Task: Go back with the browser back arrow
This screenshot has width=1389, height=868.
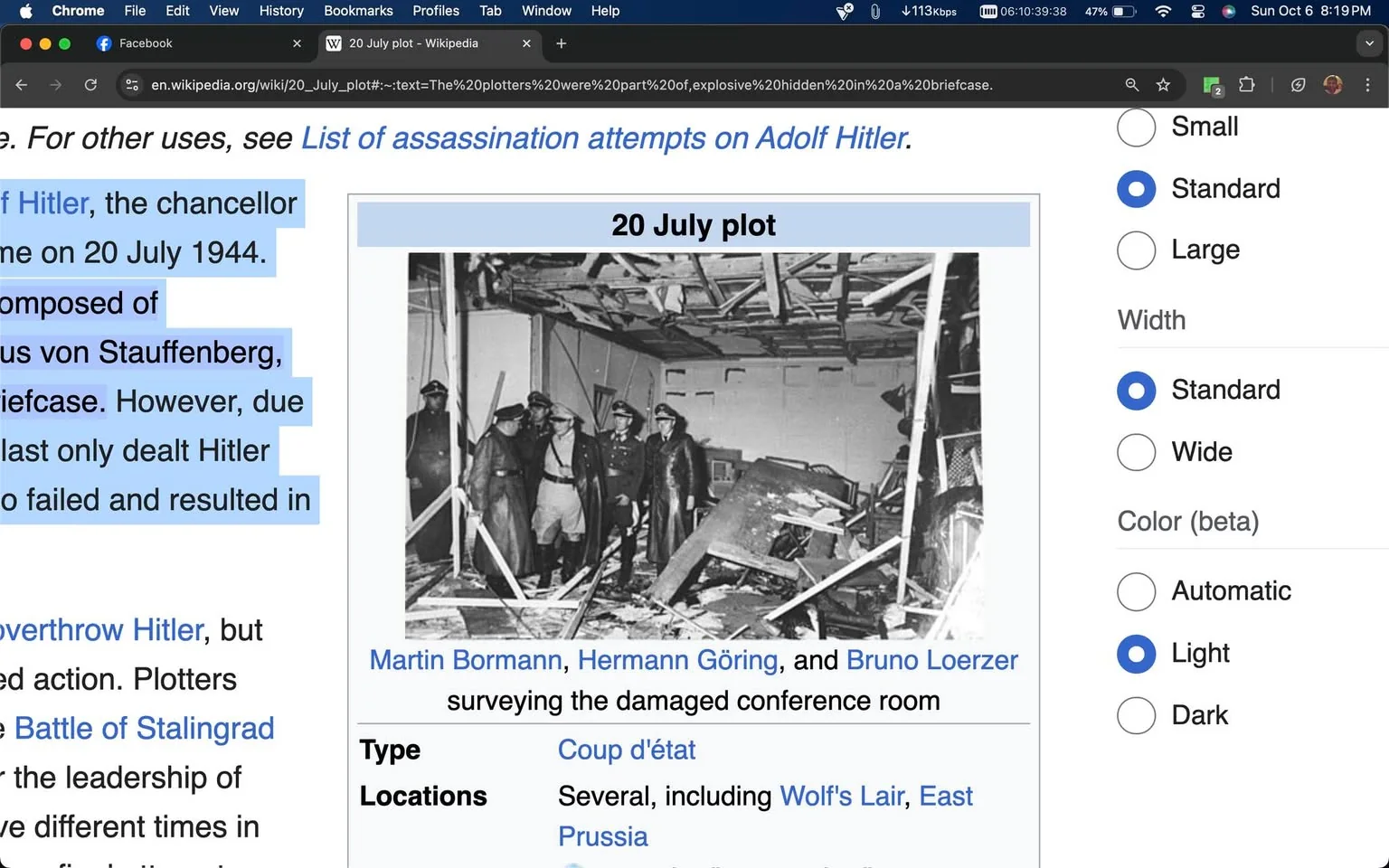Action: pyautogui.click(x=22, y=85)
